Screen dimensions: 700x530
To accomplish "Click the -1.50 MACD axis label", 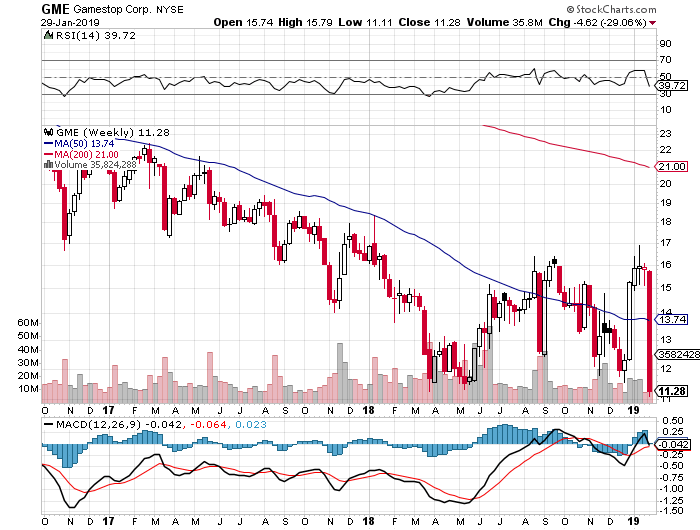I will (x=671, y=511).
